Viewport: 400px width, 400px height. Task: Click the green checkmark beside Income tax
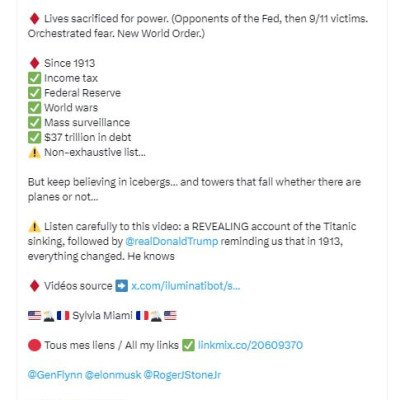point(34,78)
